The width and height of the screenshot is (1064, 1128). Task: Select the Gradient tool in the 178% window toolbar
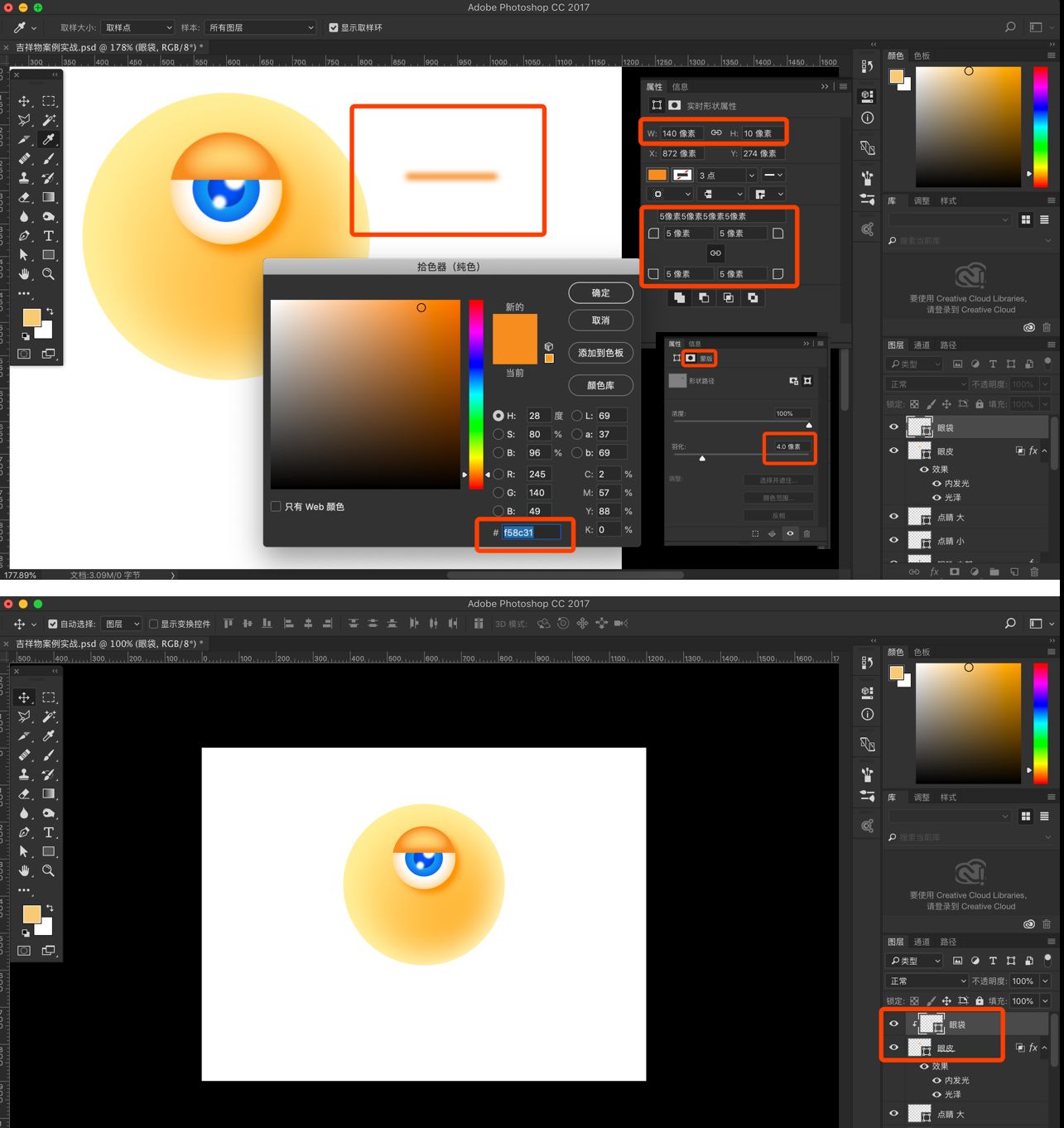coord(49,197)
